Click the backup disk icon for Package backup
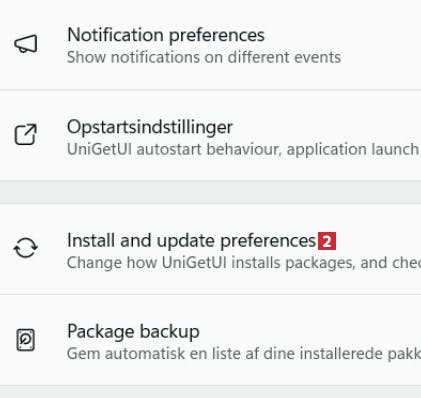 [26, 340]
